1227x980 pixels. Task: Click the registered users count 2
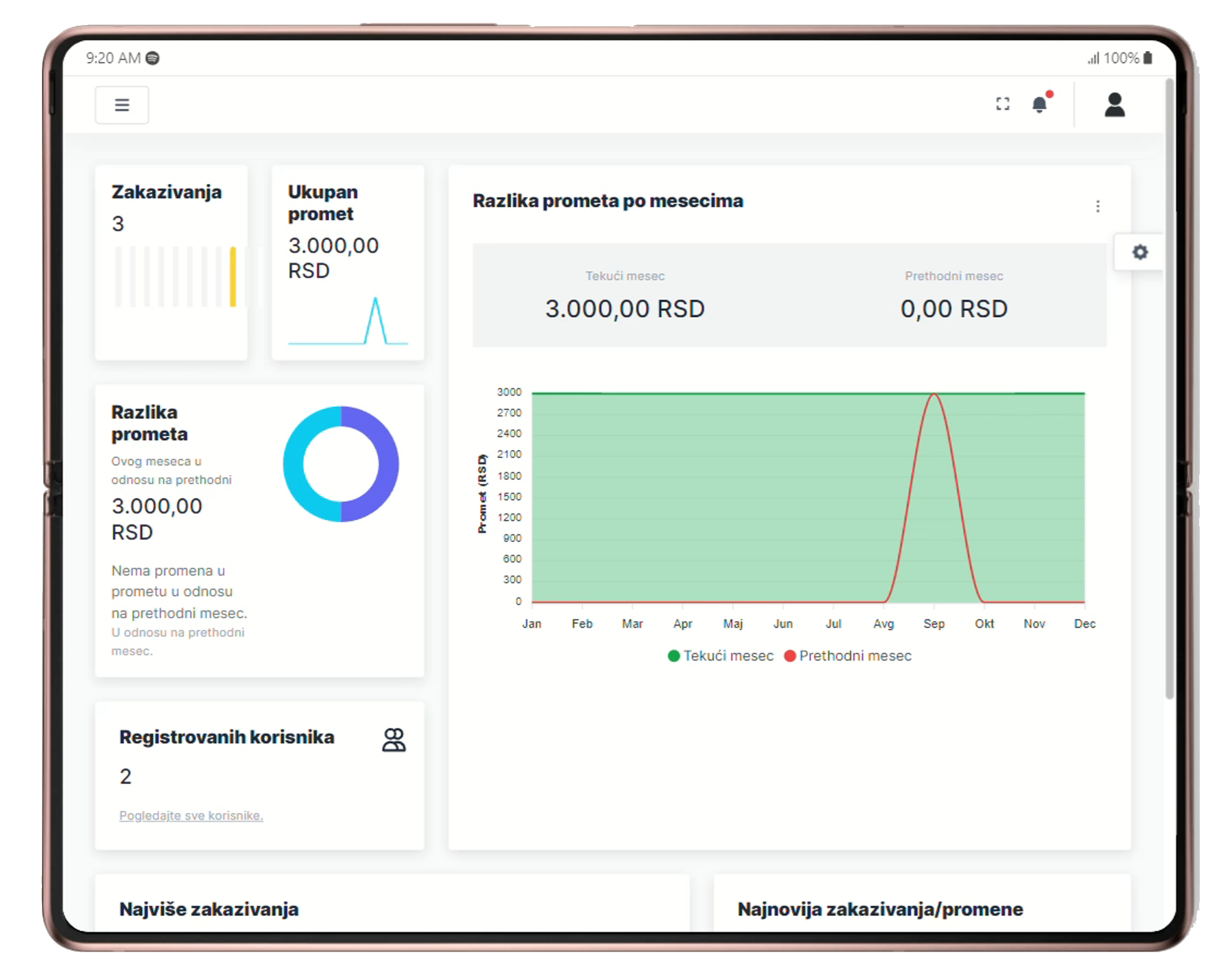(125, 776)
